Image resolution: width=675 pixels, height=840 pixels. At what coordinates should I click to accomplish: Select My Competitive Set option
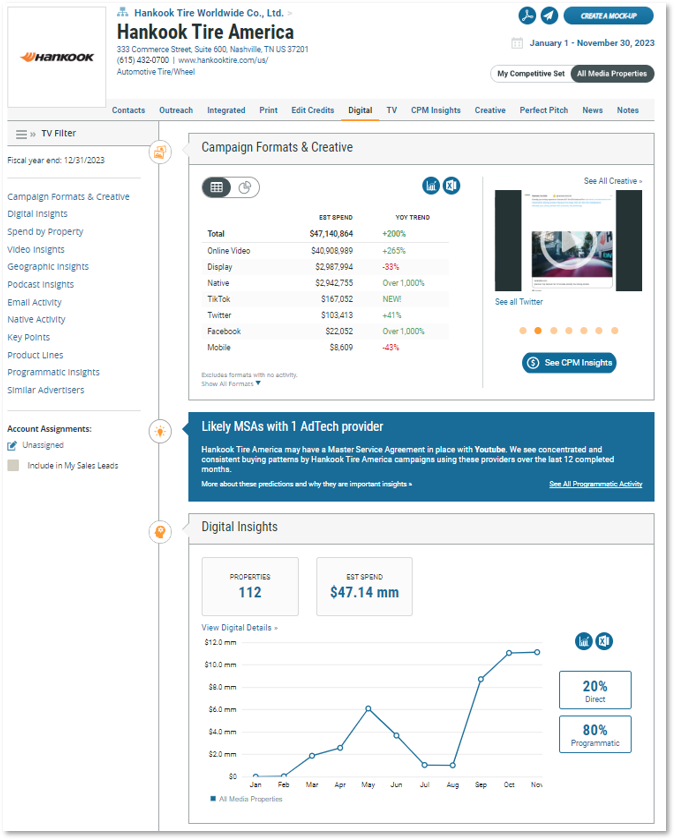point(530,73)
